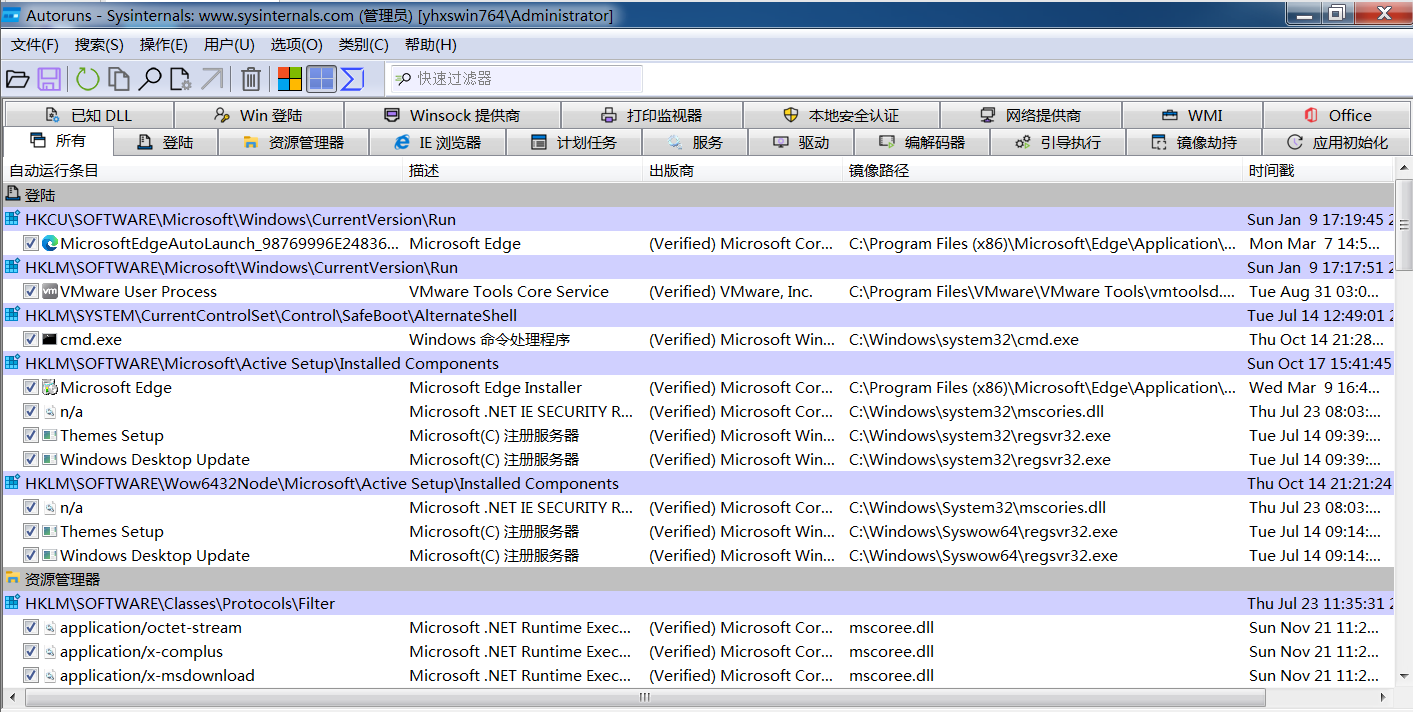The height and width of the screenshot is (712, 1413).
Task: Sort by the 镜像路径 column header
Action: coord(1044,171)
